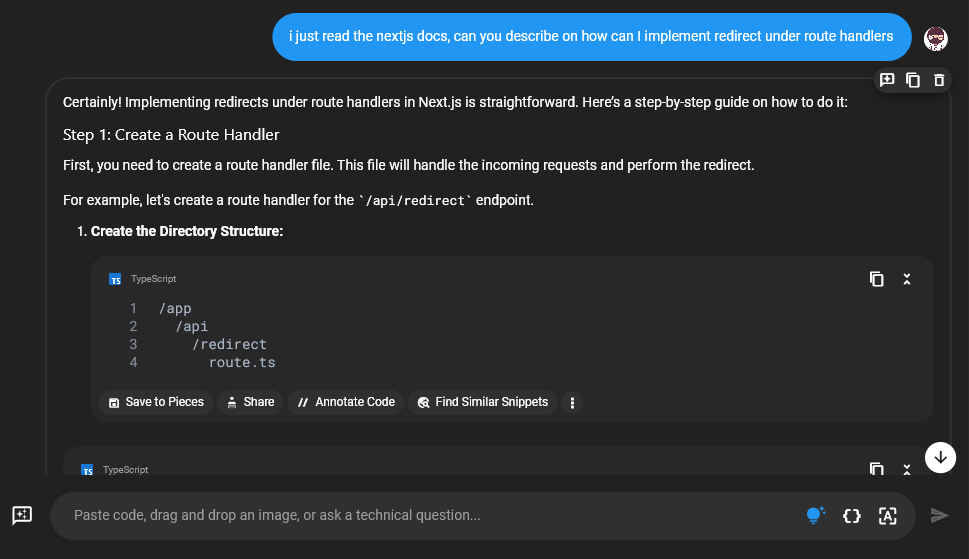Start a new chat with the bottom-left icon

click(22, 515)
